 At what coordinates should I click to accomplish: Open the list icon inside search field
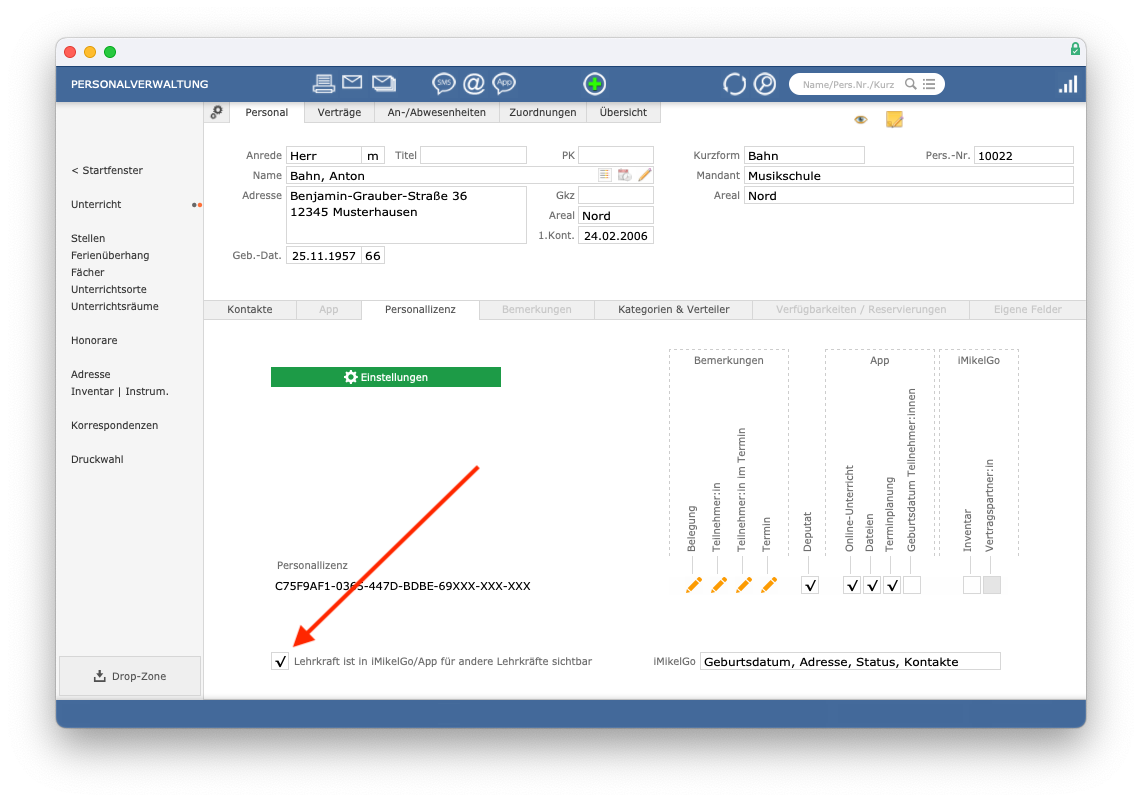[929, 84]
